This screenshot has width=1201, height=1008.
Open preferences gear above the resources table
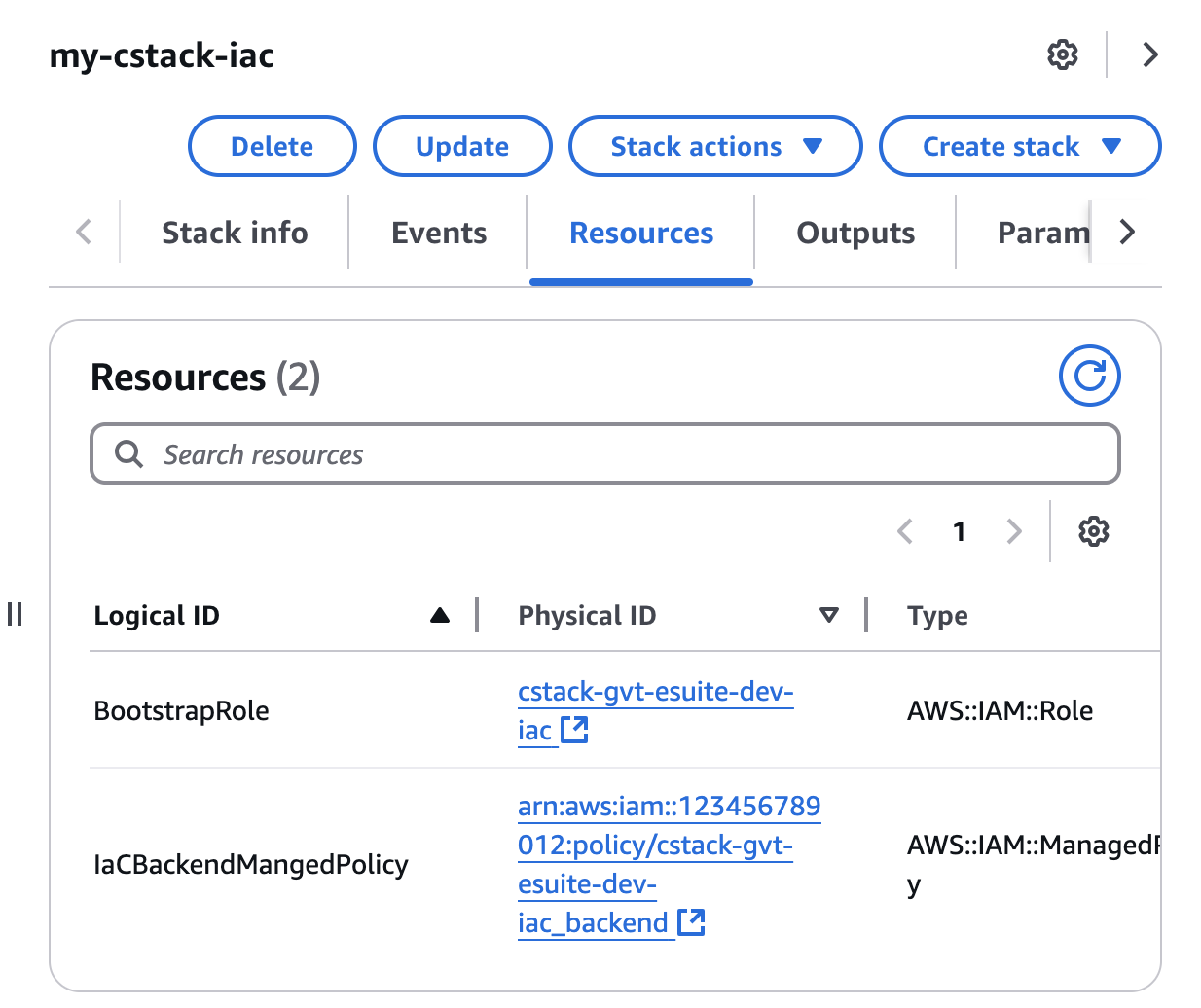pos(1094,531)
